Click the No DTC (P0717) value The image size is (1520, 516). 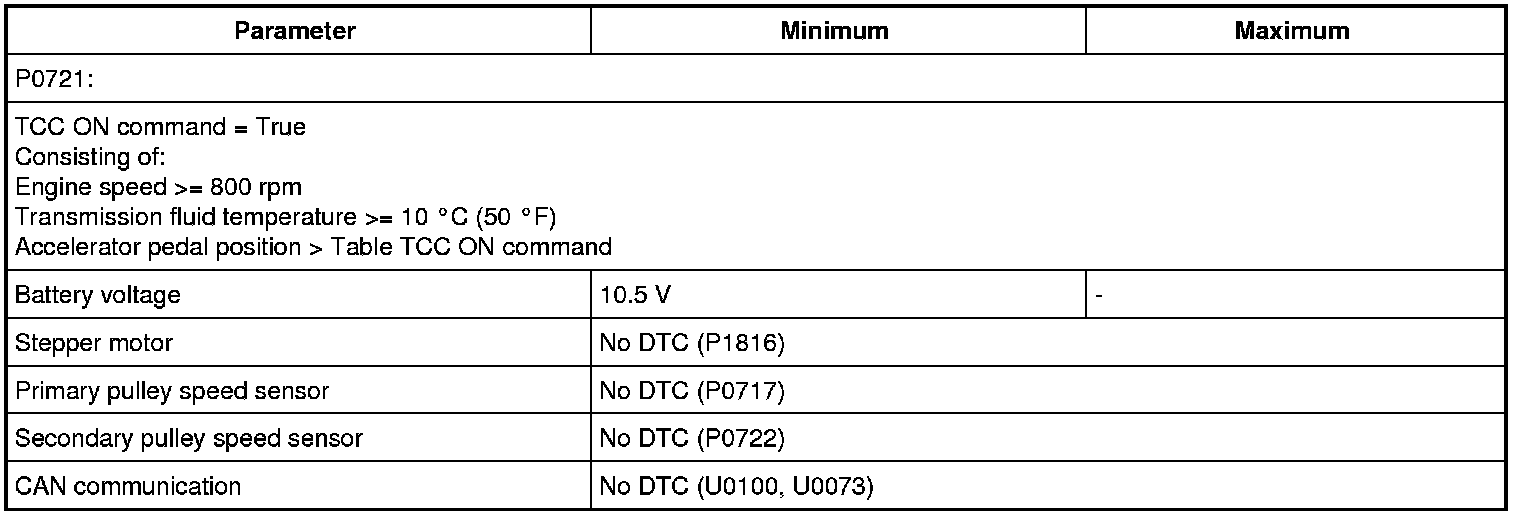click(x=692, y=391)
